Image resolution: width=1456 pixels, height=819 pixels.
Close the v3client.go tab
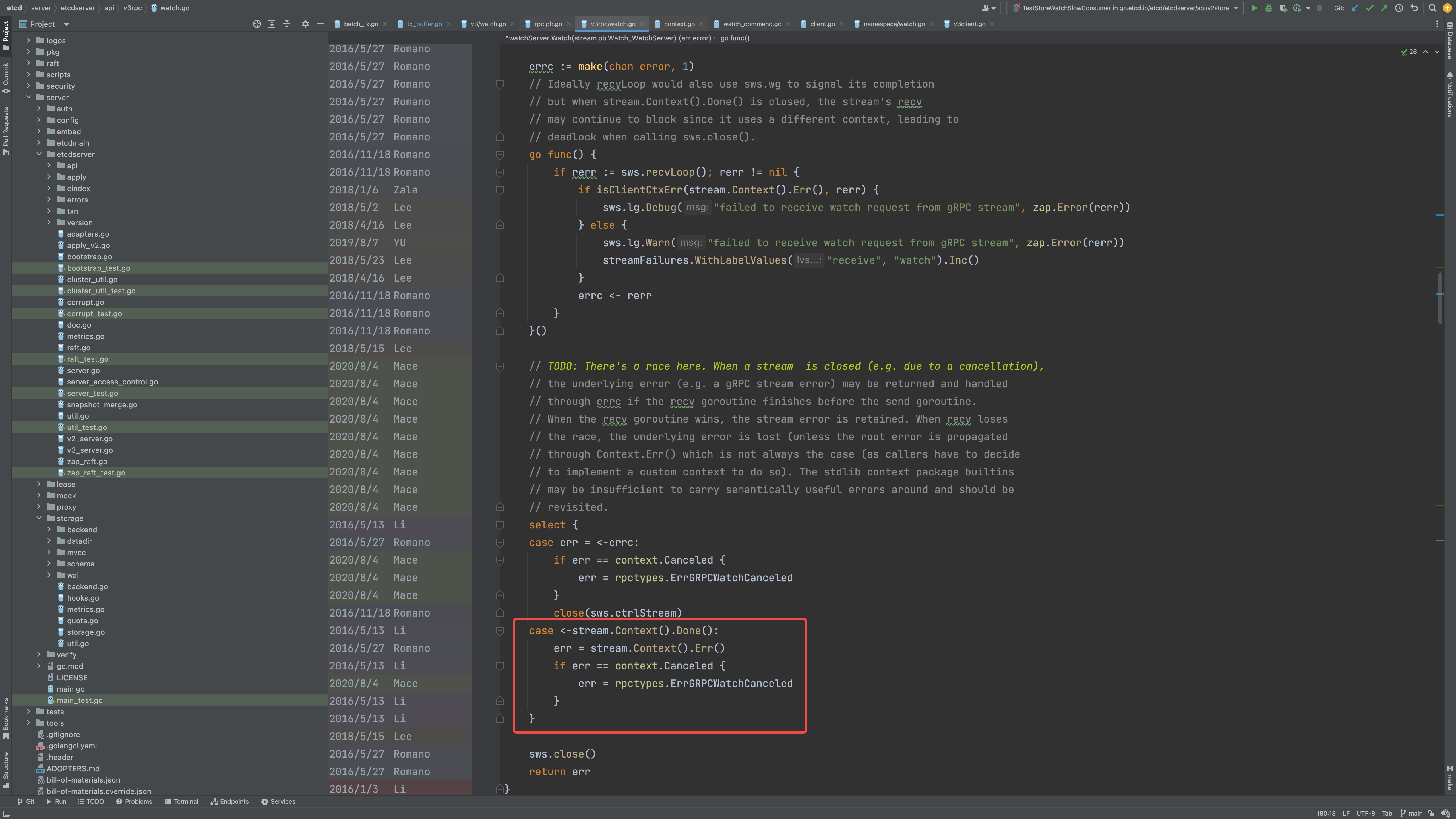coord(992,24)
